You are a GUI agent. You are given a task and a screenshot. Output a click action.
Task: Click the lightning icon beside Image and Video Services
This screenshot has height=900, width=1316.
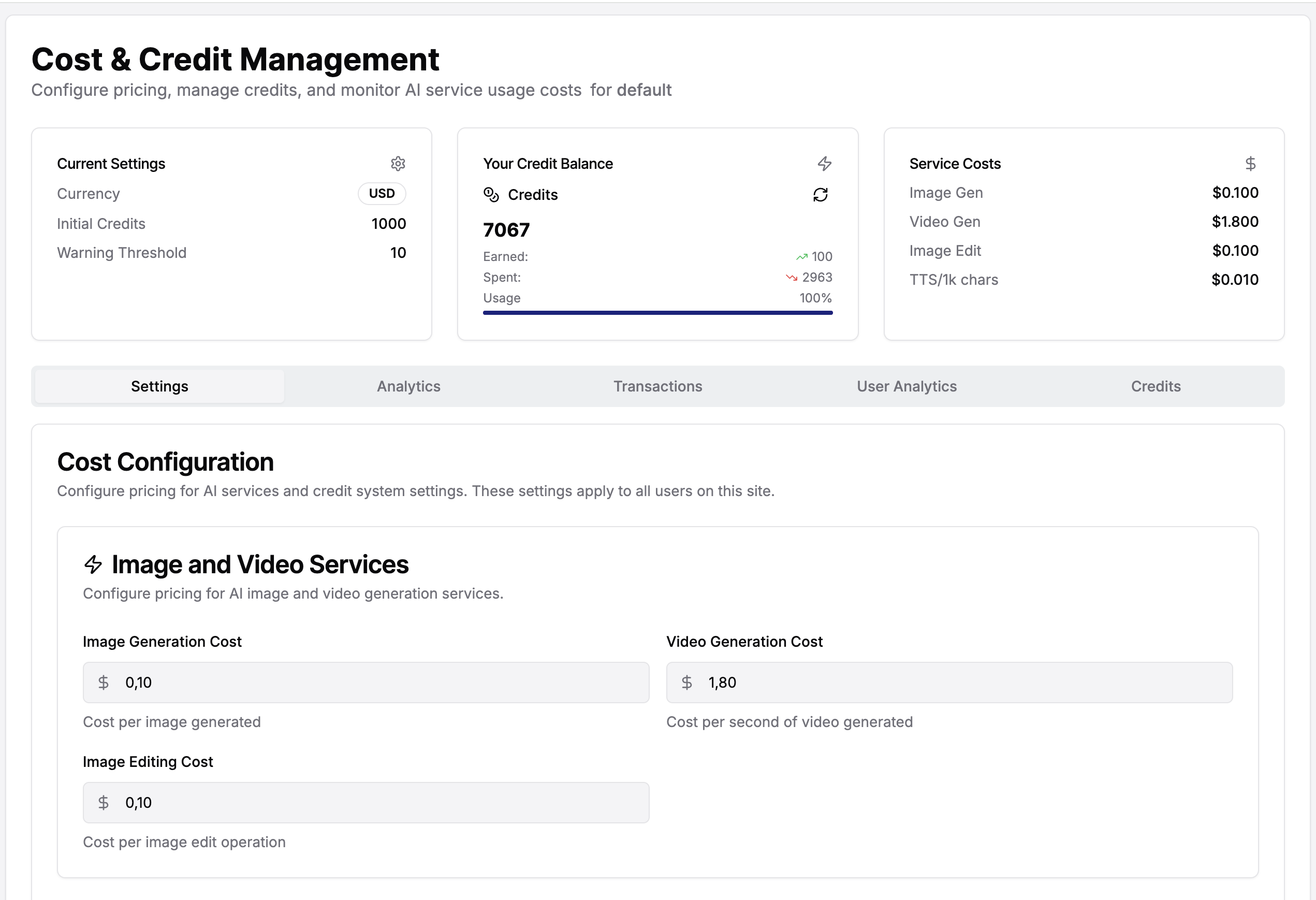93,564
